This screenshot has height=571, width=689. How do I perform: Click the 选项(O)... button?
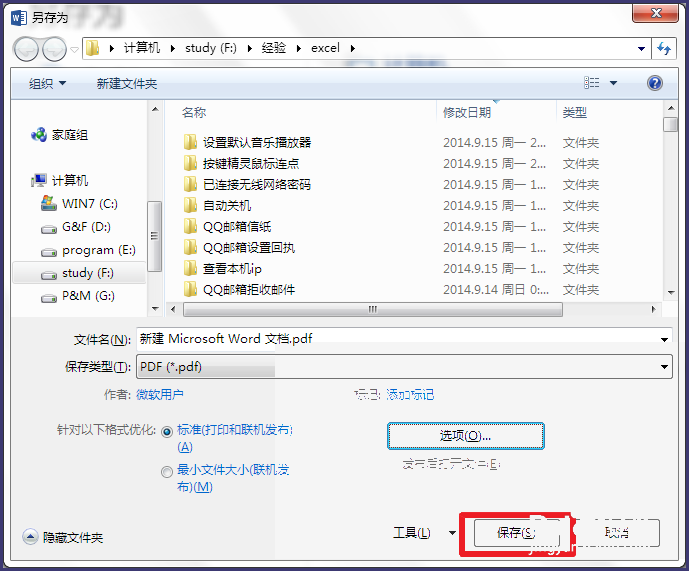[x=466, y=436]
